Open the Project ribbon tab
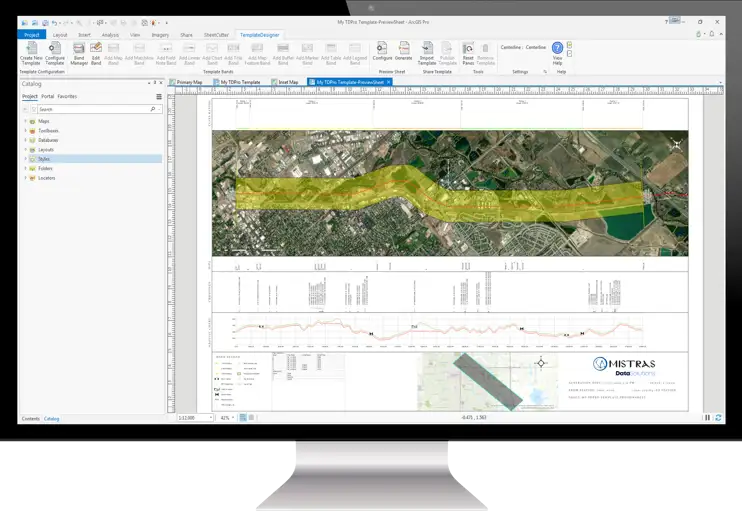742x511 pixels. pyautogui.click(x=32, y=35)
